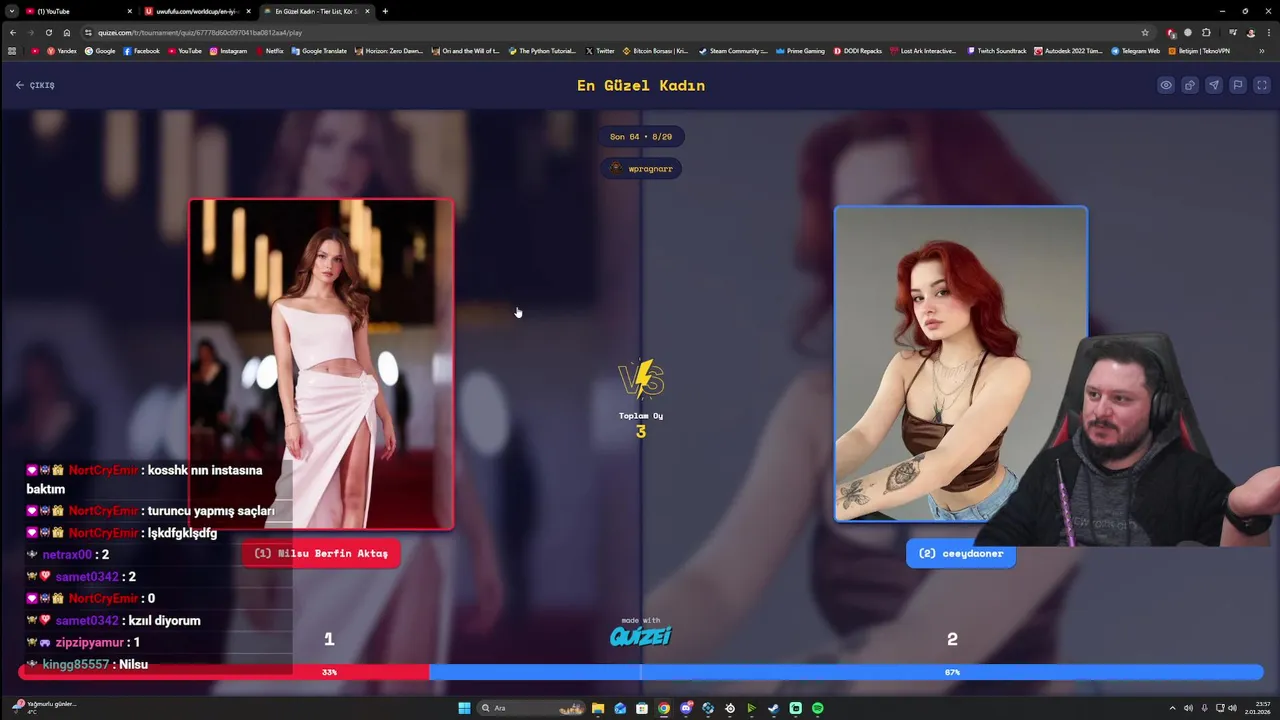
Task: Open Steam from the taskbar
Action: pyautogui.click(x=773, y=708)
